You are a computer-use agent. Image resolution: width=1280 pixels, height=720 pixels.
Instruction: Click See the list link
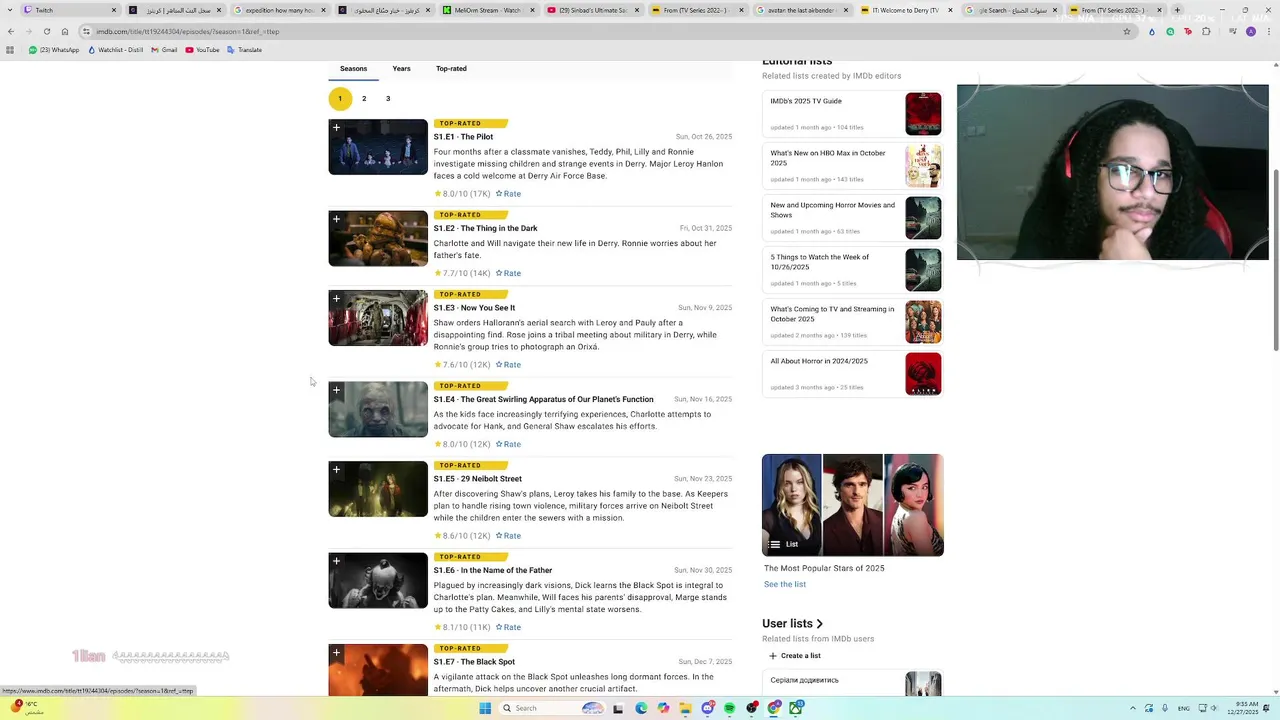click(785, 584)
